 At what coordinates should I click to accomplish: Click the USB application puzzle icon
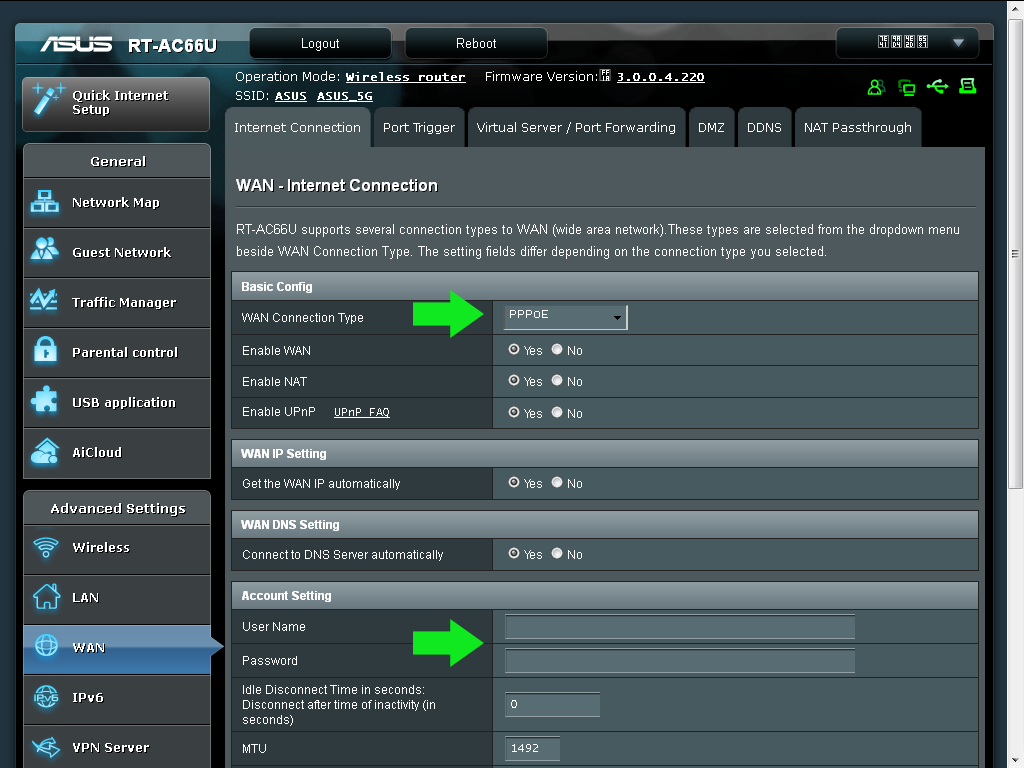[x=44, y=400]
